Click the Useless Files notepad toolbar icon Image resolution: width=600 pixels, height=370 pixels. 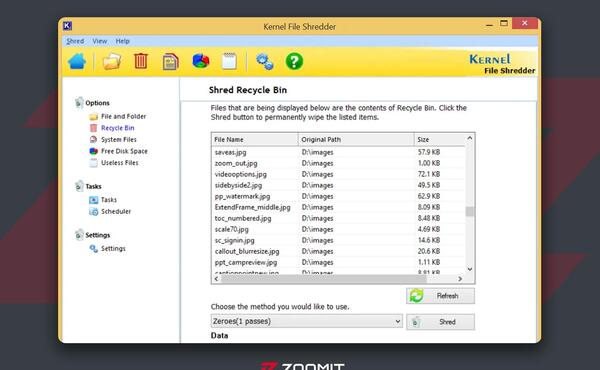[229, 61]
